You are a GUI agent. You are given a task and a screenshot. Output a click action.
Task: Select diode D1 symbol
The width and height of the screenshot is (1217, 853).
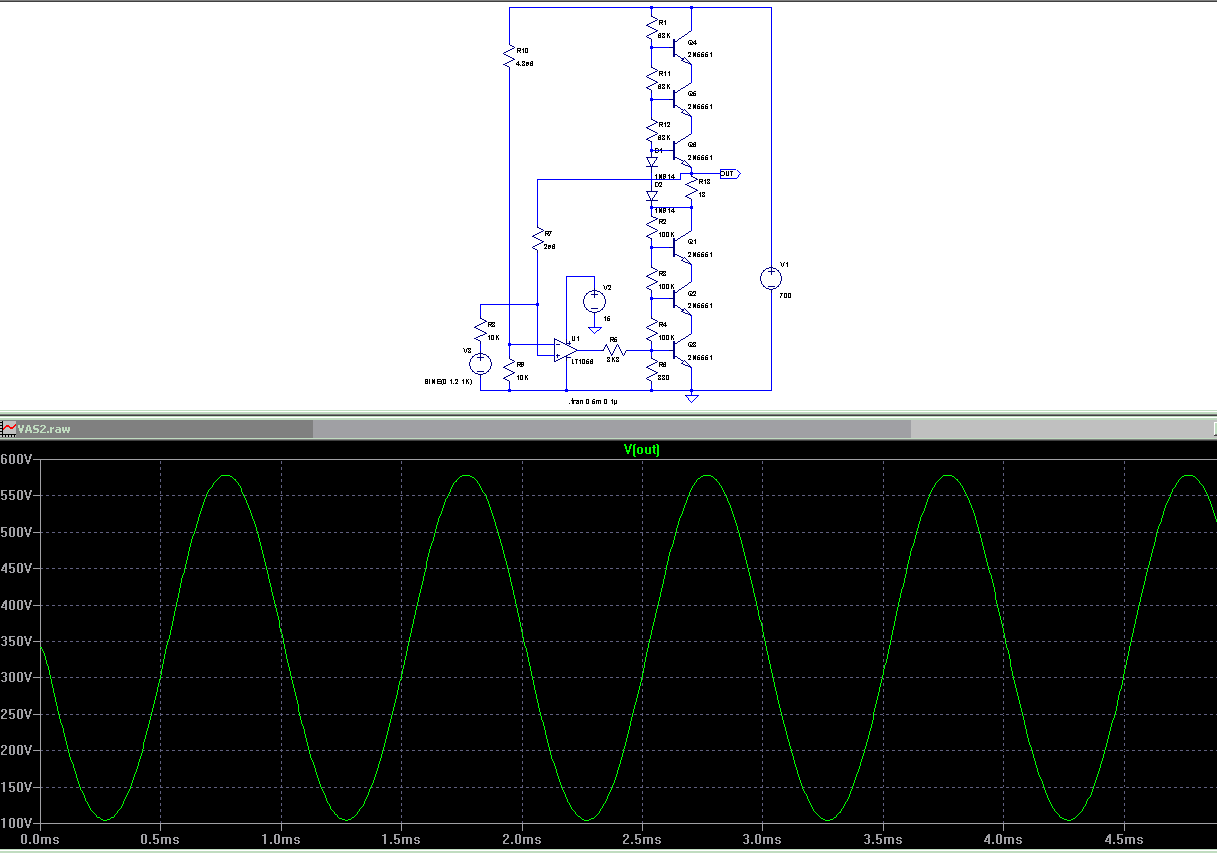coord(652,160)
